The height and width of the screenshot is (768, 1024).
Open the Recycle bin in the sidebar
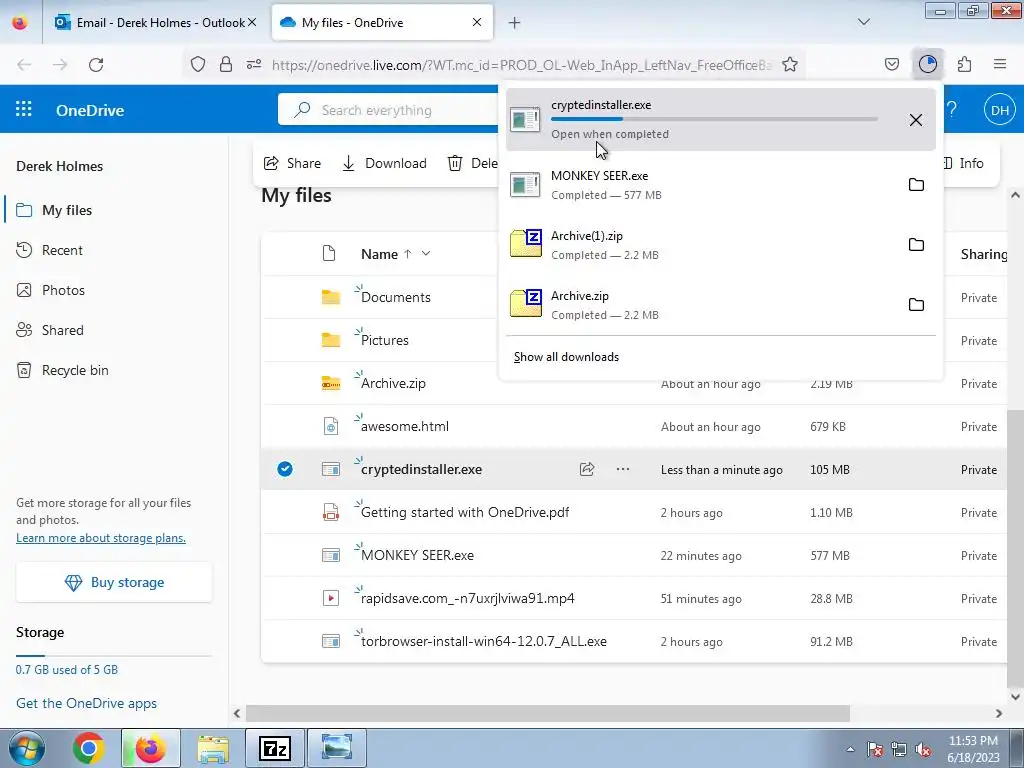[x=75, y=370]
